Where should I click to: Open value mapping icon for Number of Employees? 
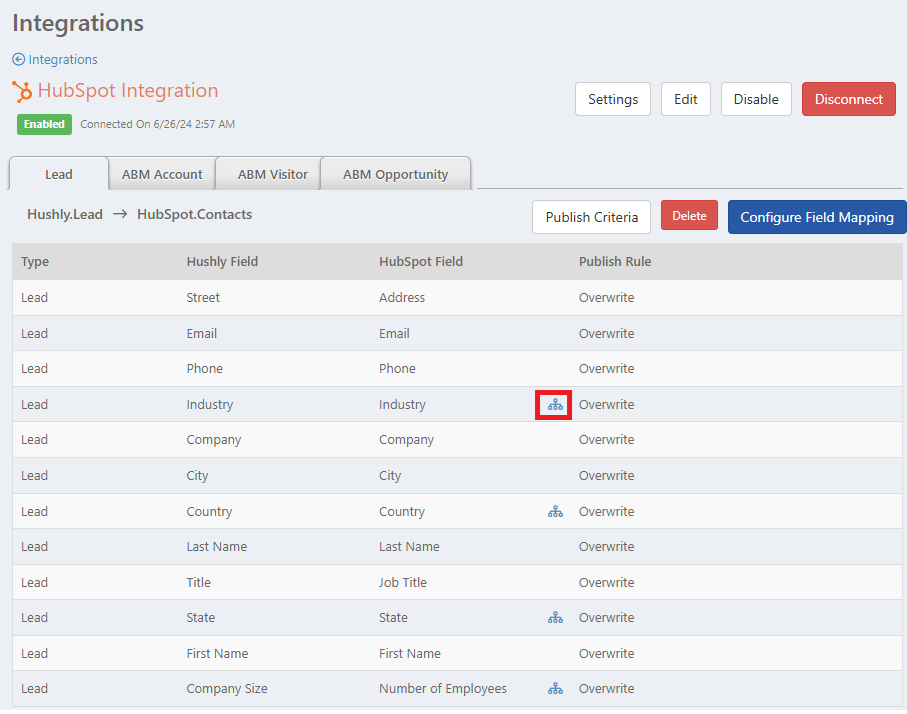coord(555,689)
